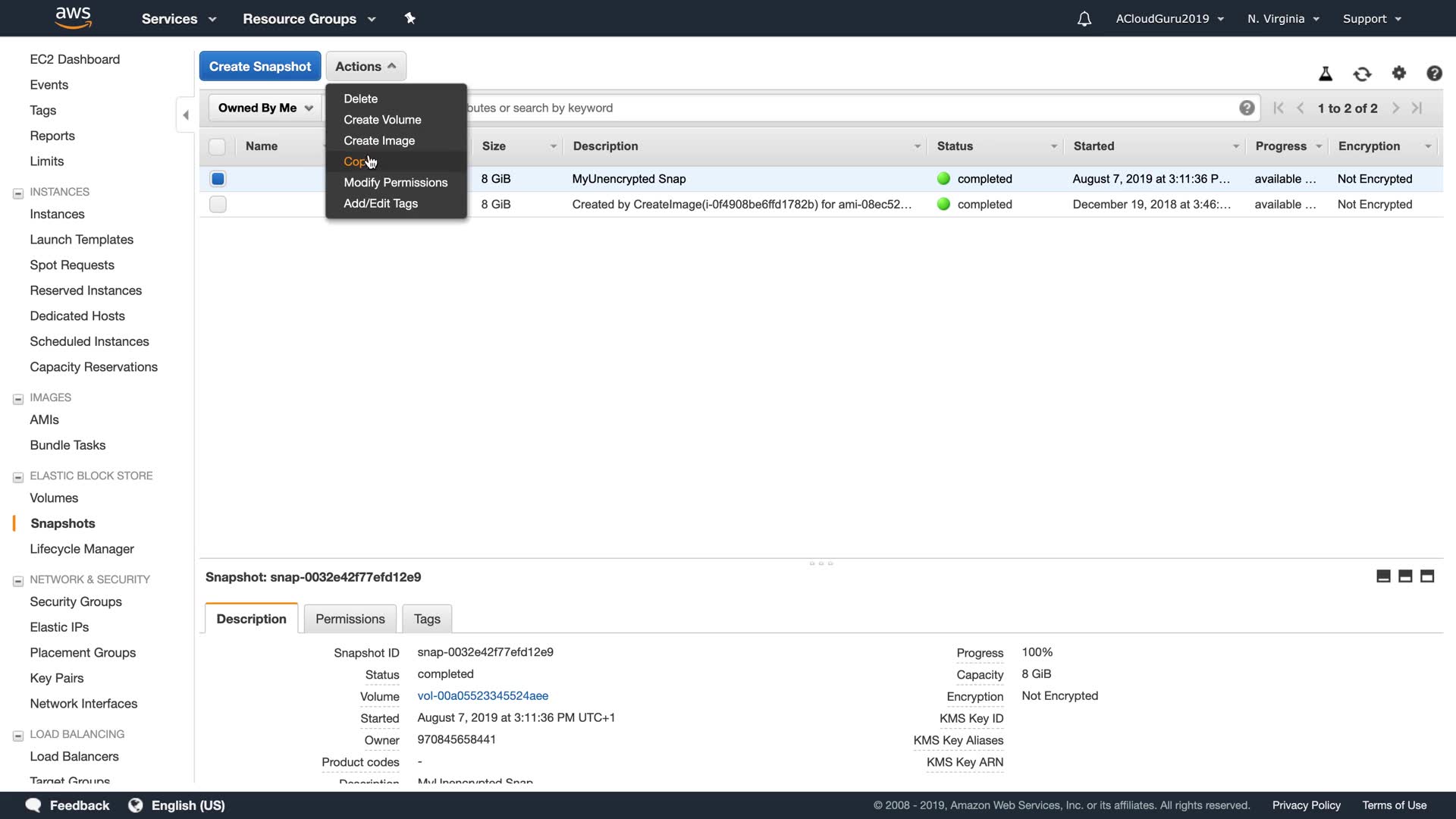Click the notifications bell icon

point(1084,19)
